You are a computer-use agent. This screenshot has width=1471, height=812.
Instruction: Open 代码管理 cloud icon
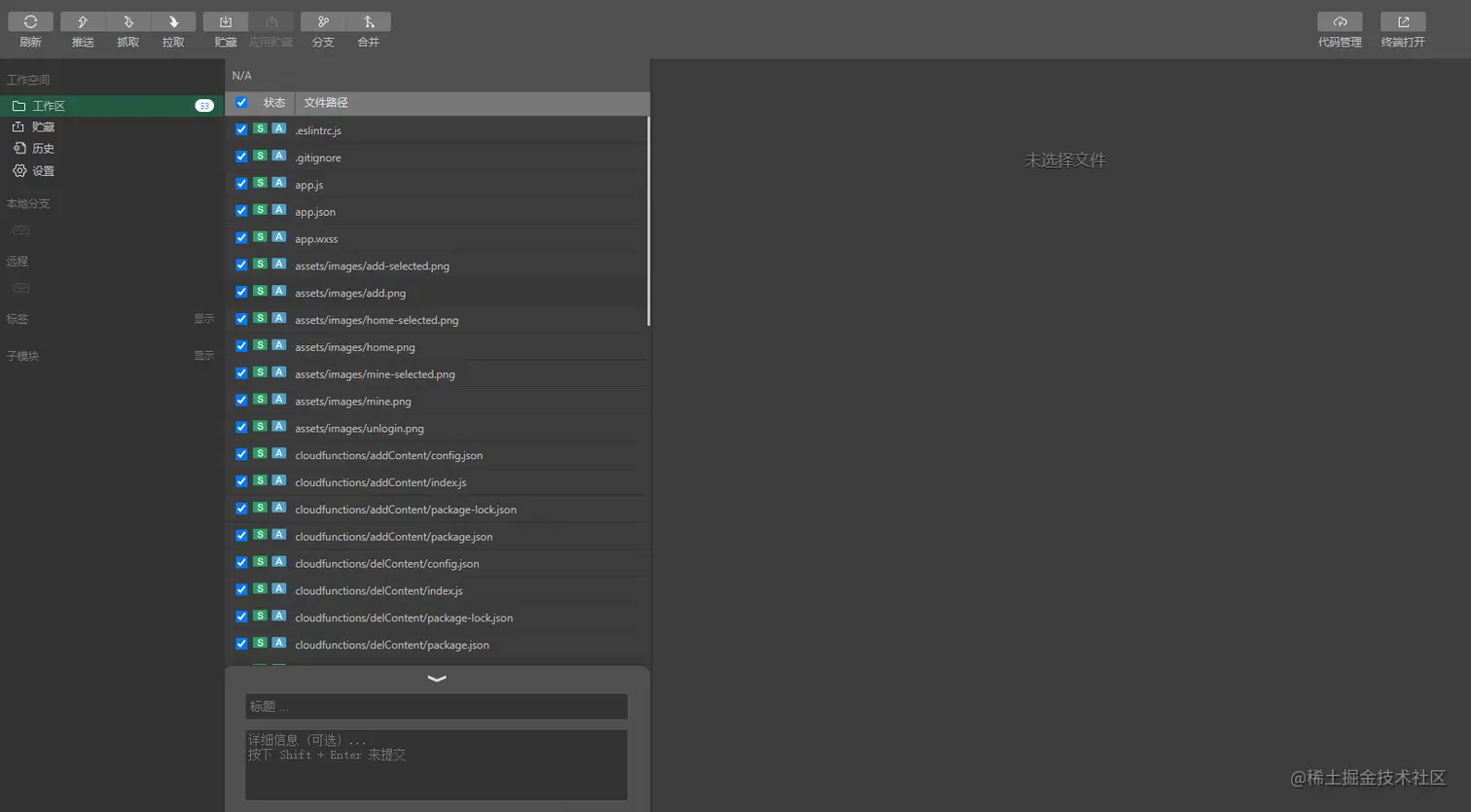click(1340, 21)
